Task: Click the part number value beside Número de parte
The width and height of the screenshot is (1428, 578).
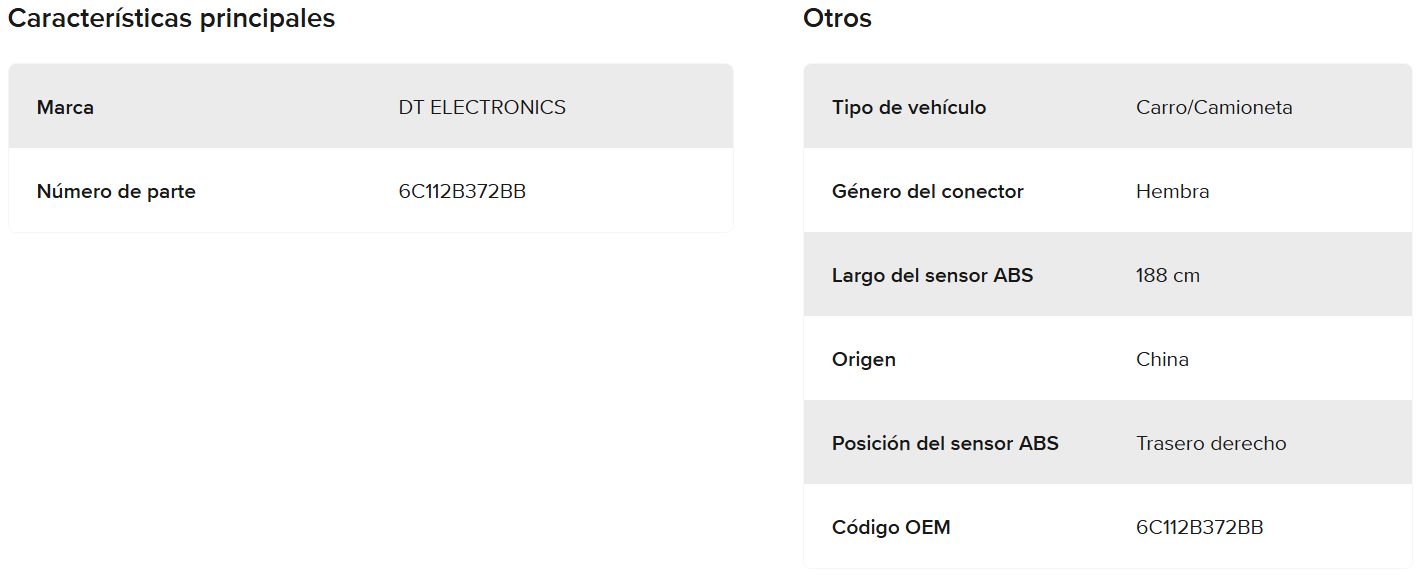Action: [x=462, y=191]
